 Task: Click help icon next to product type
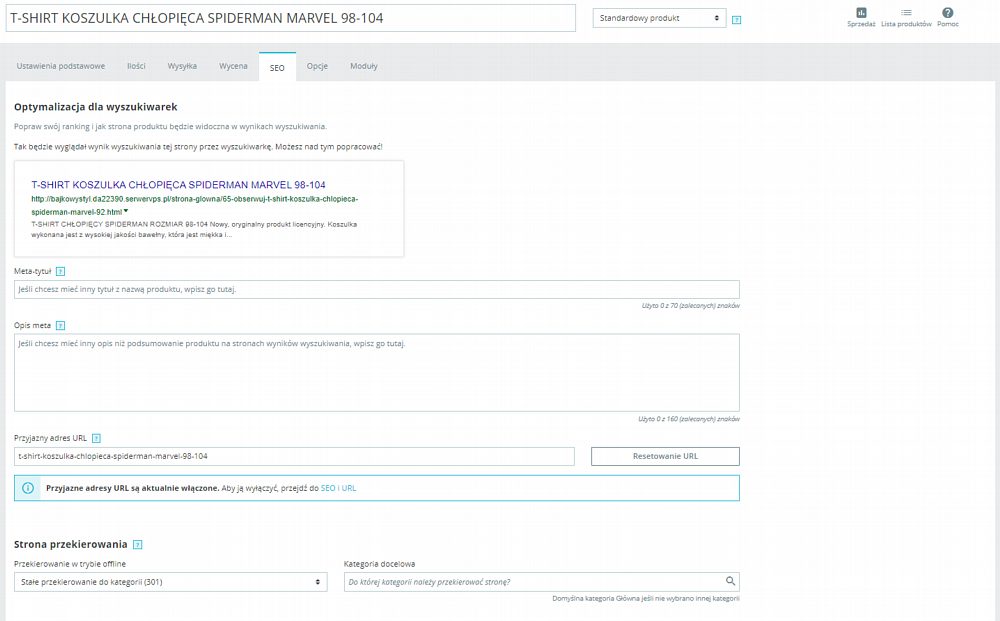(x=737, y=20)
